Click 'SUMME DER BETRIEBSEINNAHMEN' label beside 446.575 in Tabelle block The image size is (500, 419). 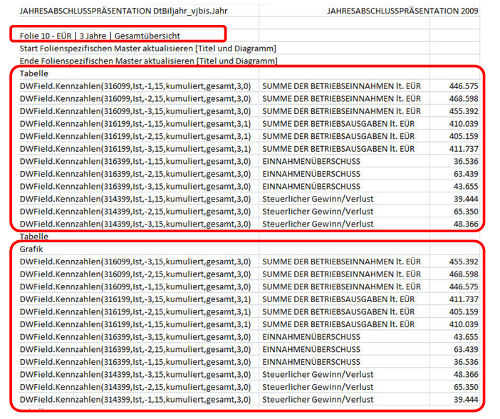point(341,86)
